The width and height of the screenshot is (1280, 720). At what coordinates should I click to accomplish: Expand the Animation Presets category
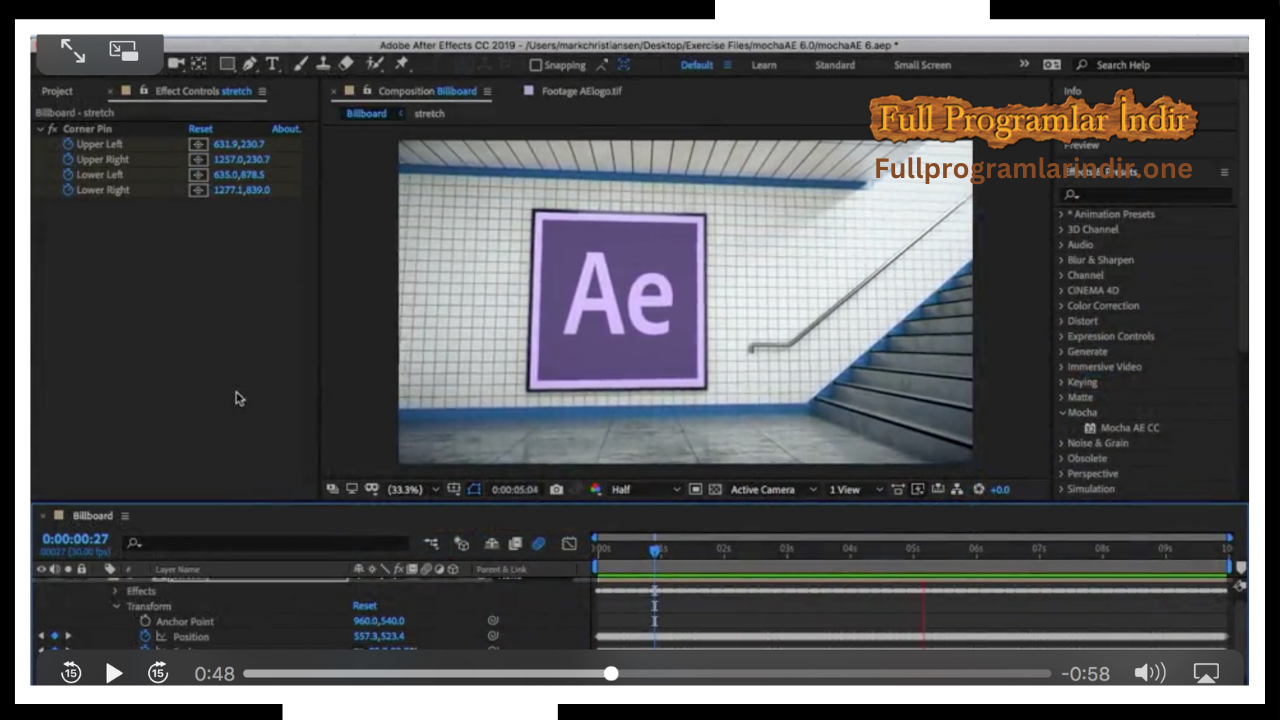(1062, 214)
